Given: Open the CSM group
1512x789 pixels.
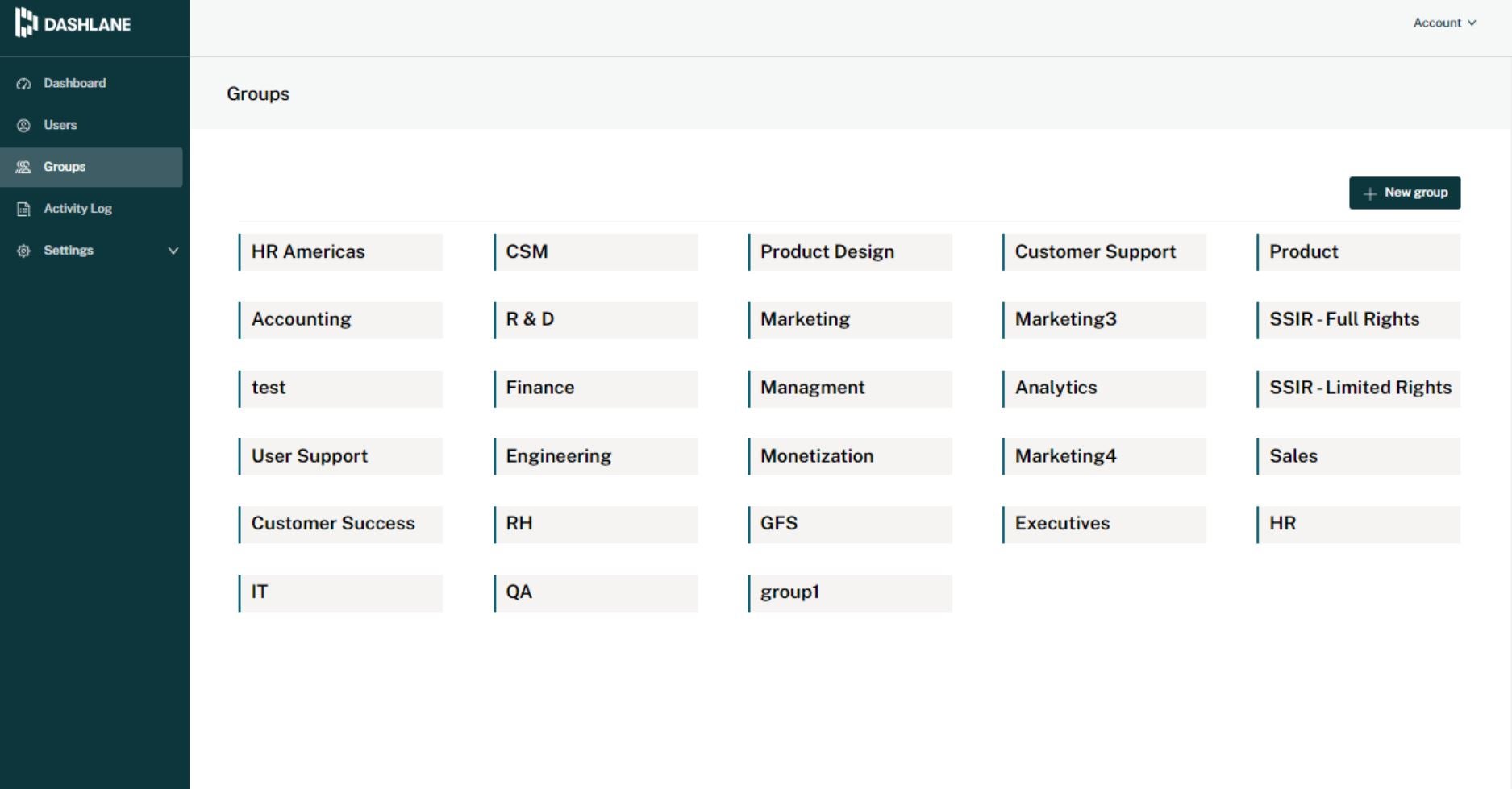Looking at the screenshot, I should (x=595, y=252).
